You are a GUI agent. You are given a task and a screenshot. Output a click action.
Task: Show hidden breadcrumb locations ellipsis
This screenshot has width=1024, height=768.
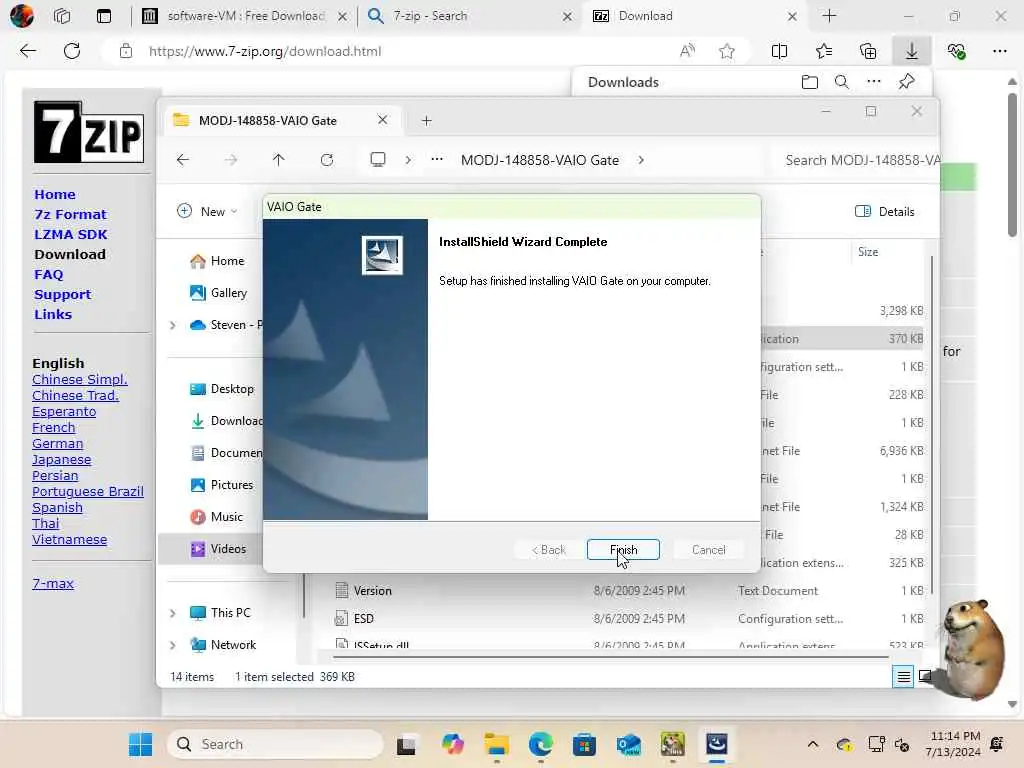(437, 160)
